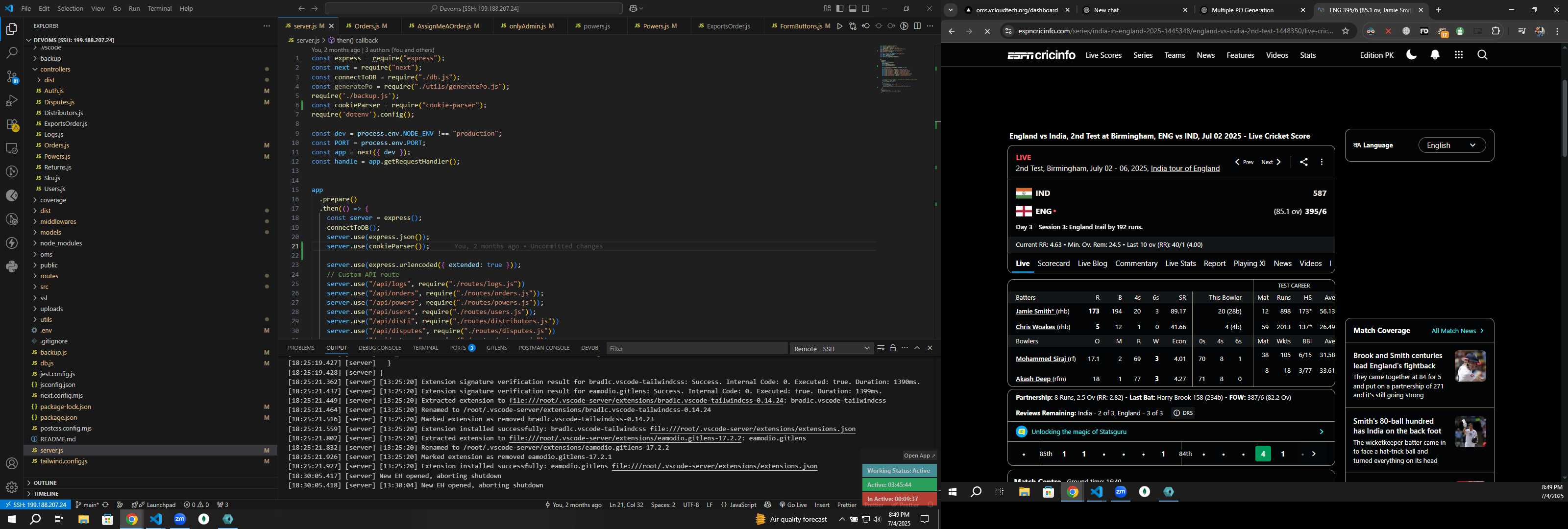The width and height of the screenshot is (1568, 529).
Task: Open Search view in VS Code activity bar
Action: [12, 53]
